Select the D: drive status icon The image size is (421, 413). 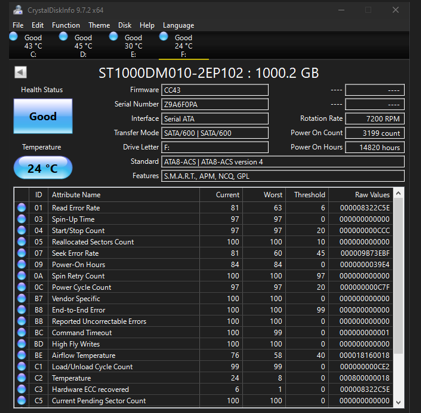[63, 36]
